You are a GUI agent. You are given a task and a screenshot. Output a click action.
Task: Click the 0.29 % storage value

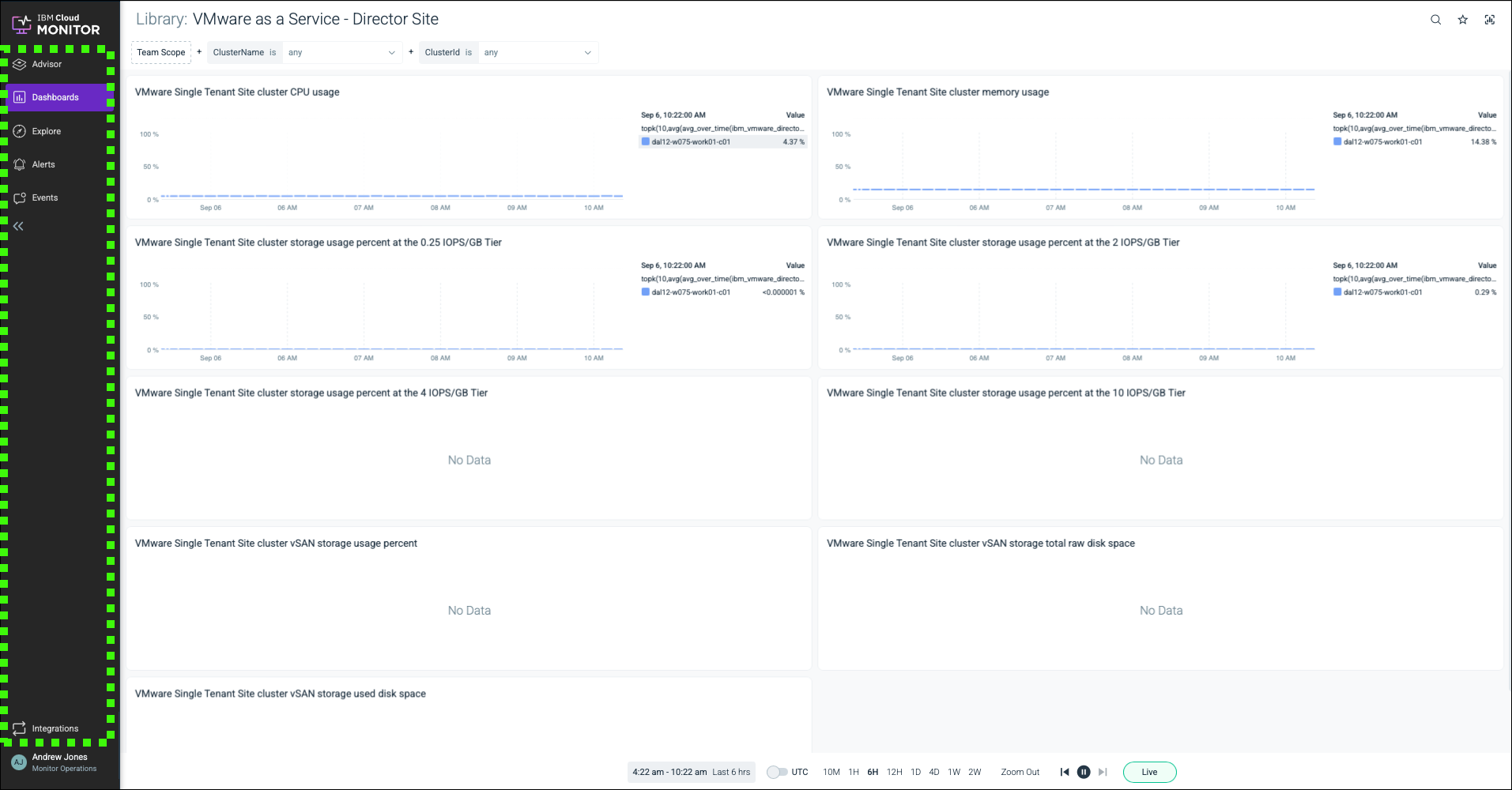1485,292
